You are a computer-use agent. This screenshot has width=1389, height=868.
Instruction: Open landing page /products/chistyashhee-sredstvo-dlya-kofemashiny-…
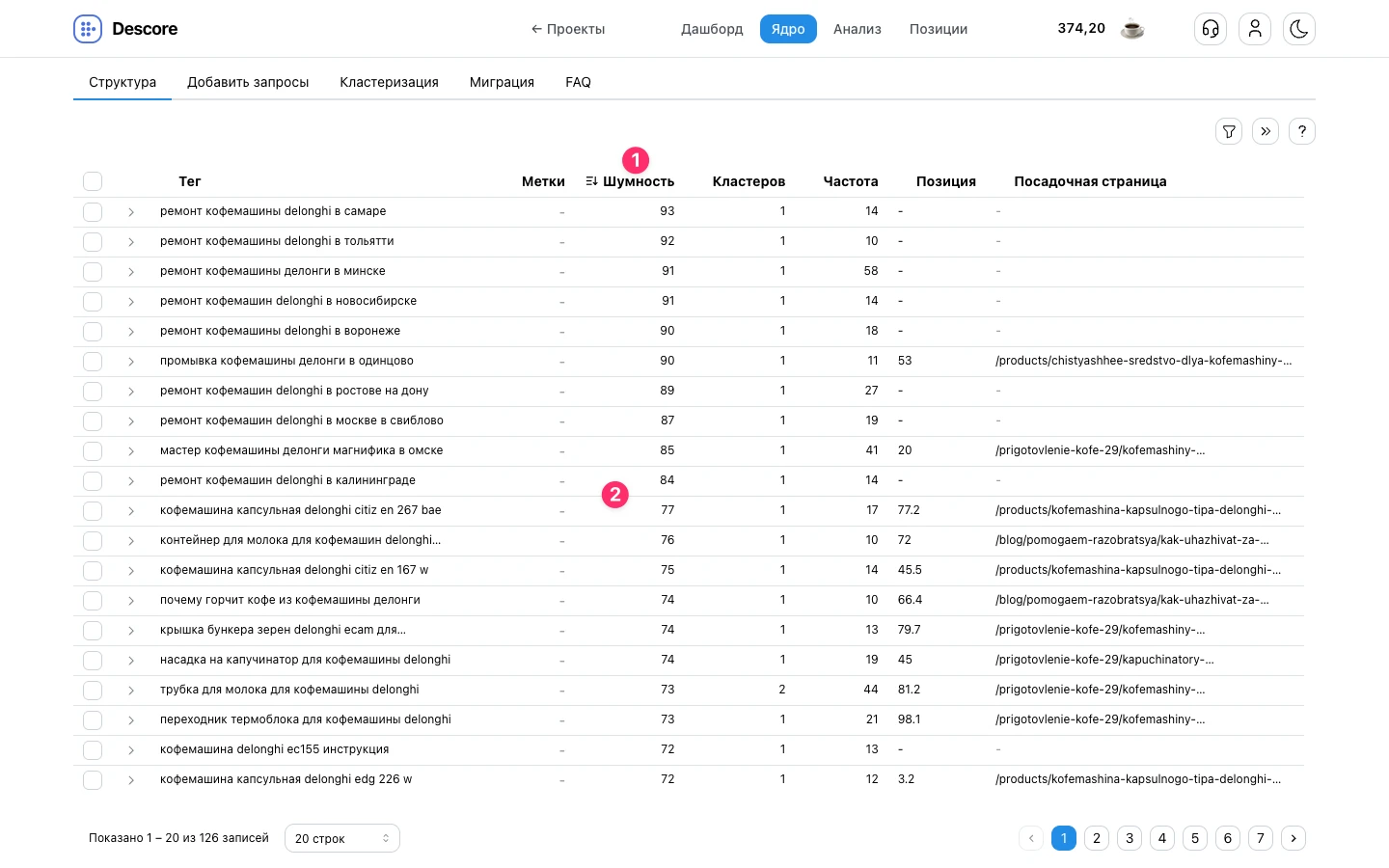click(1144, 361)
